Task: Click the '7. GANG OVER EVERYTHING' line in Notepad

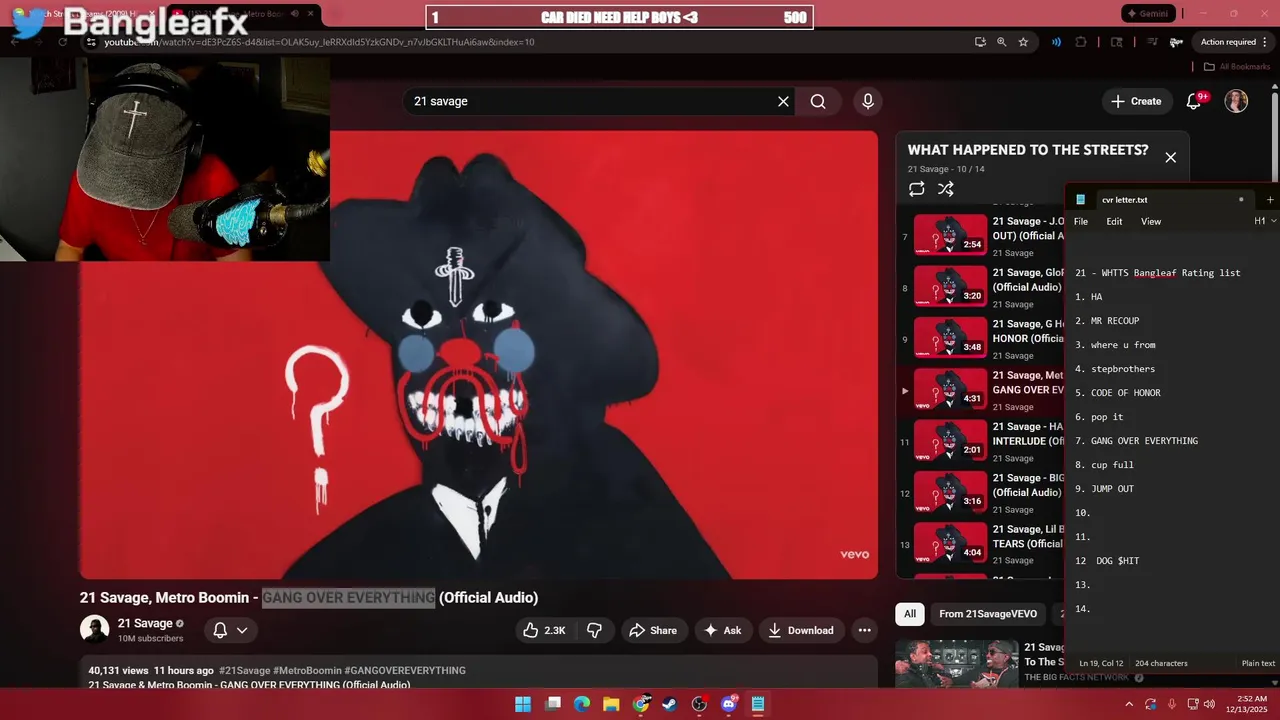Action: (1136, 441)
